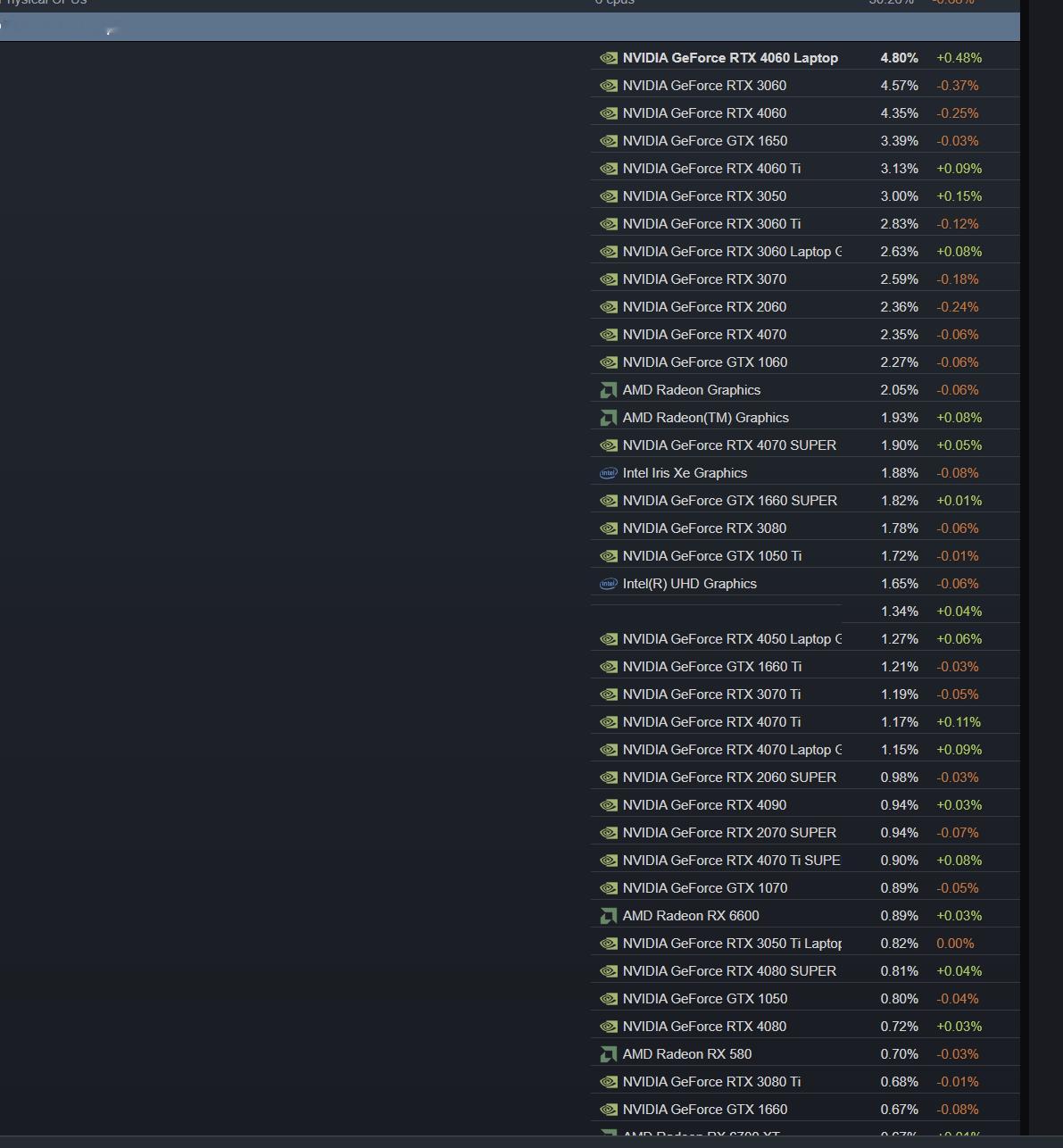The height and width of the screenshot is (1148, 1063).
Task: Select the NVIDIA icon beside RTX 4080 SUPER
Action: [609, 971]
